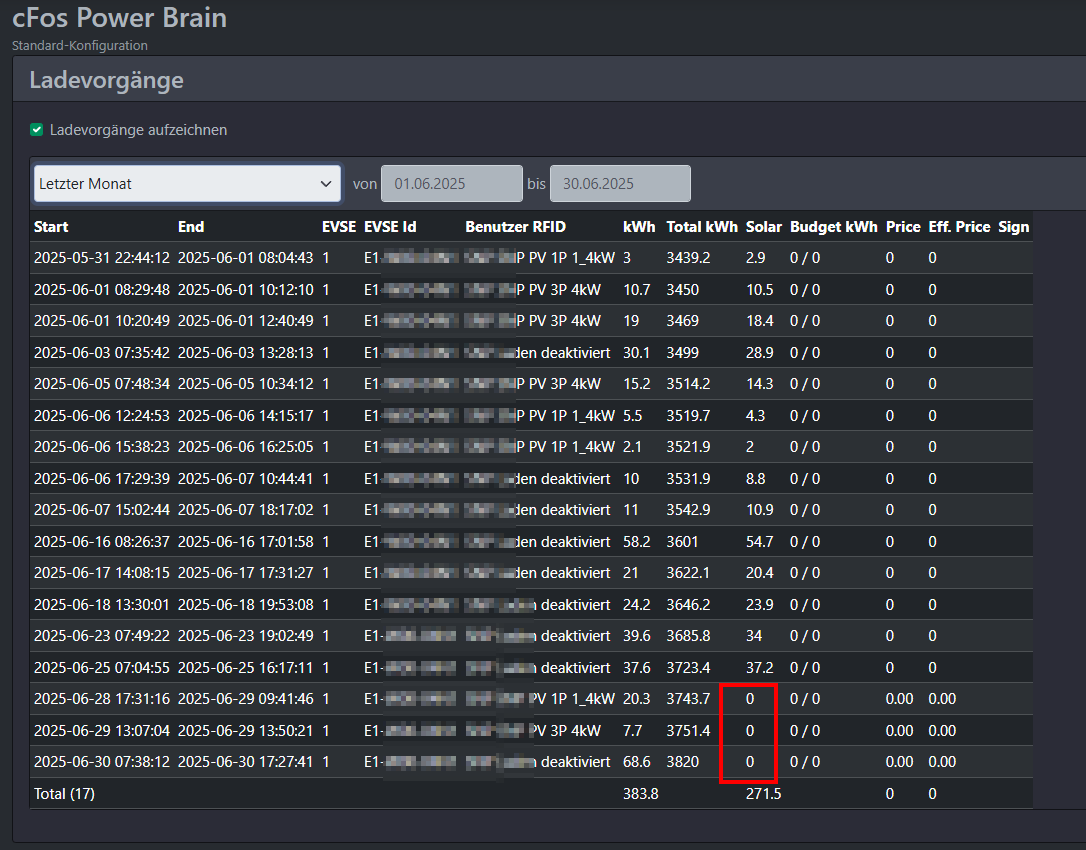Select start time 2025-06-28 17:31:16
The image size is (1086, 850).
pyautogui.click(x=102, y=699)
